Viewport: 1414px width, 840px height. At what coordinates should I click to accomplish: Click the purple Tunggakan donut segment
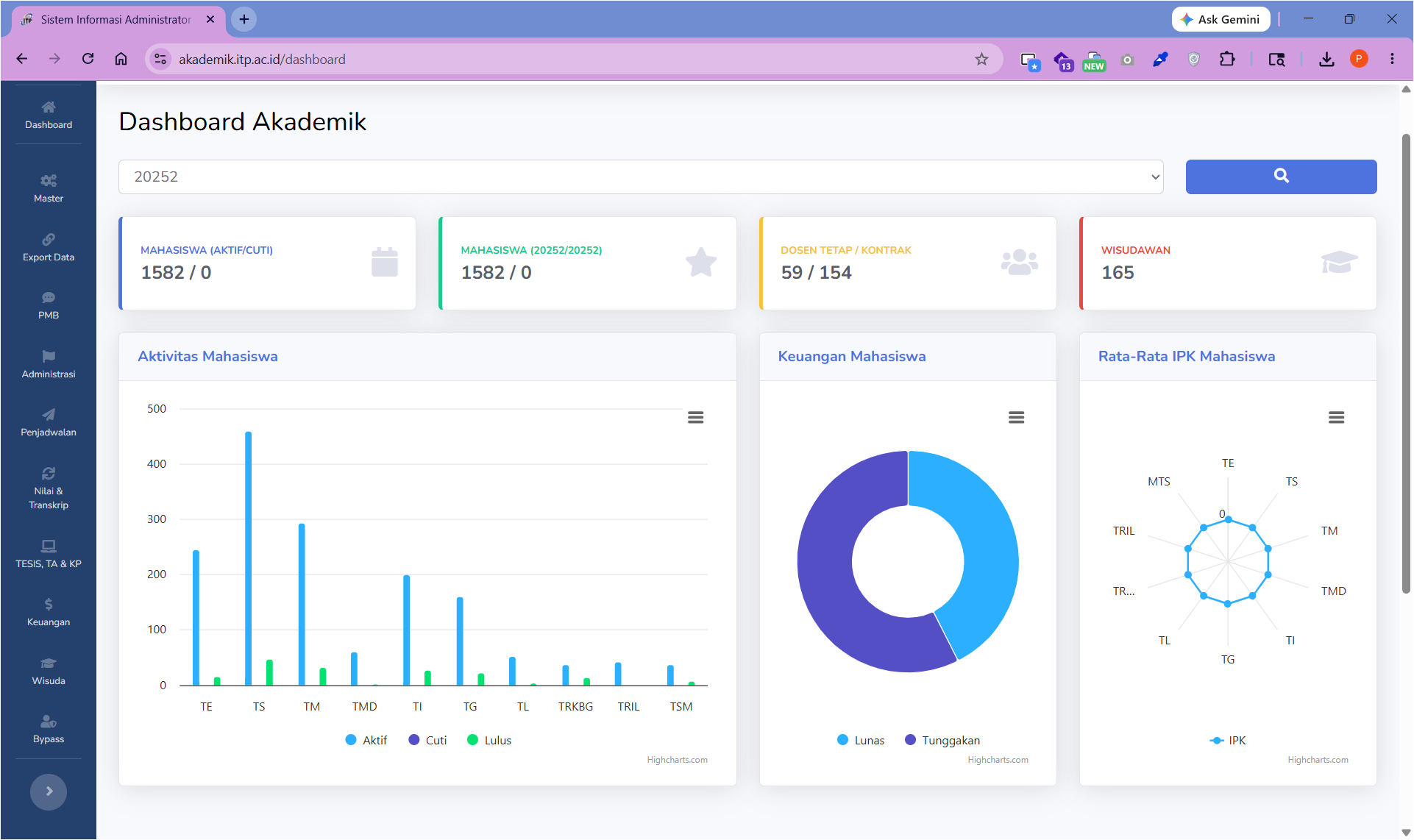pos(828,588)
